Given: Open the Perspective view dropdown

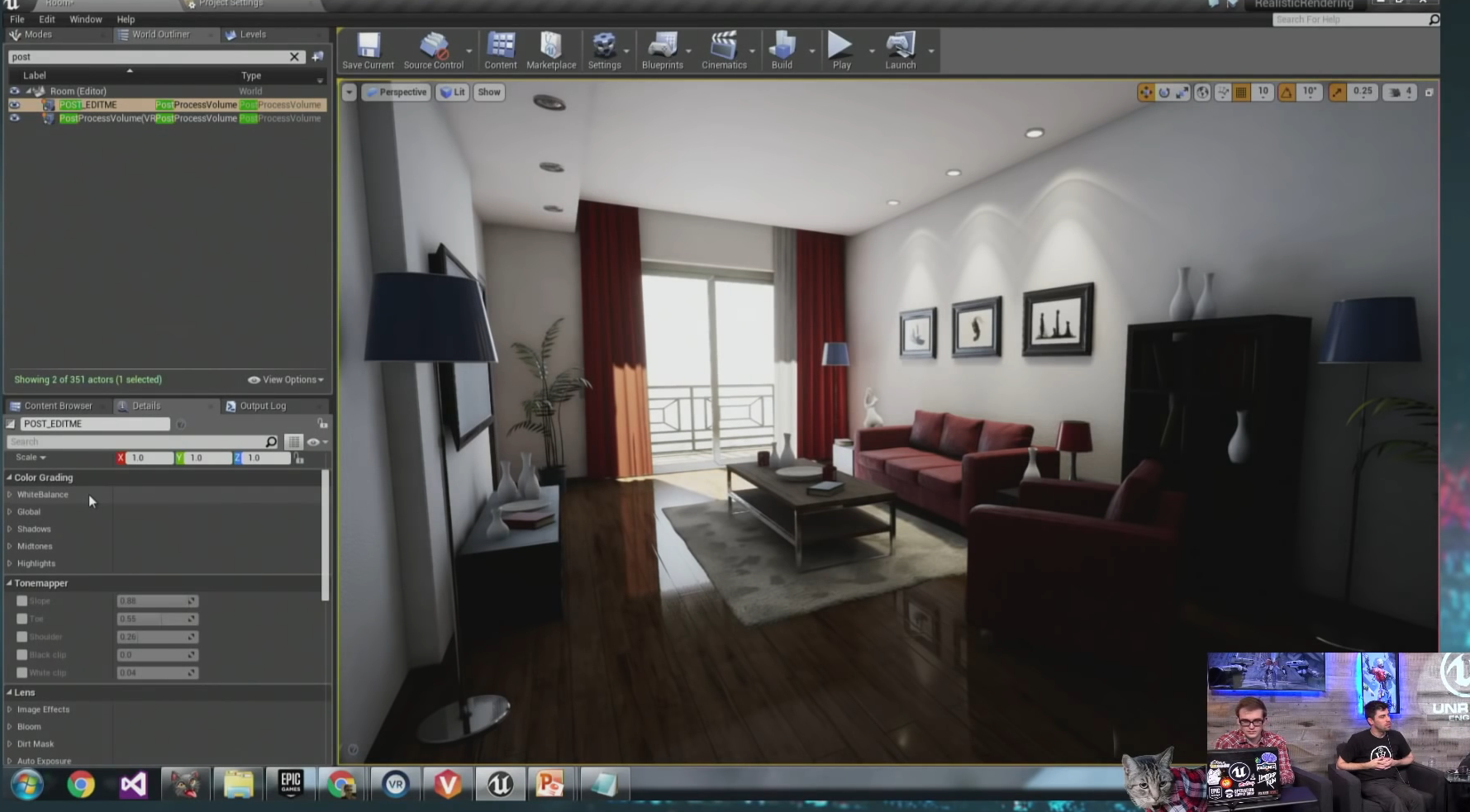Looking at the screenshot, I should 397,92.
